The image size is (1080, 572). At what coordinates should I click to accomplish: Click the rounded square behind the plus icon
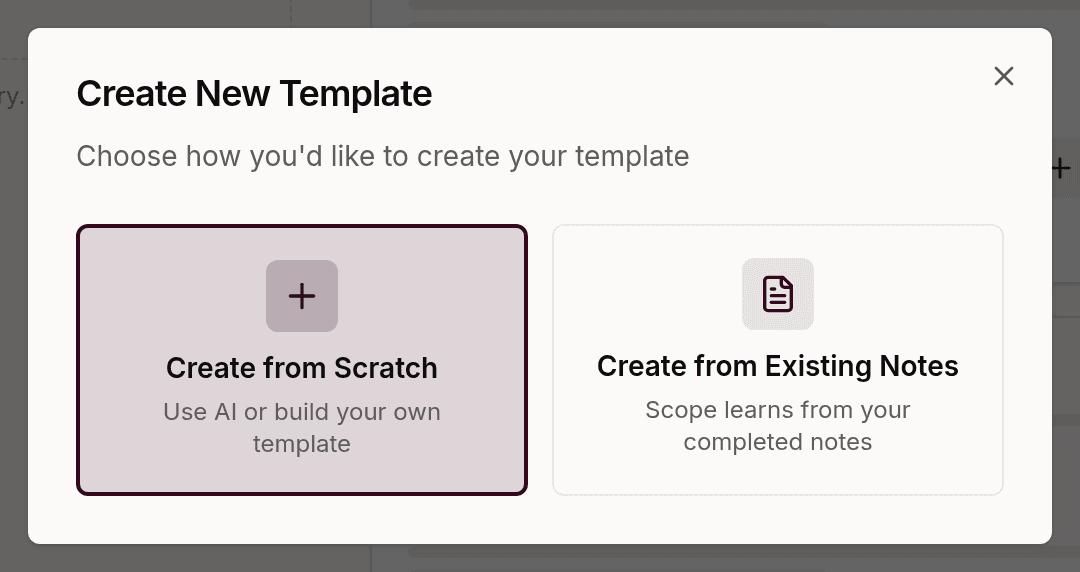302,296
